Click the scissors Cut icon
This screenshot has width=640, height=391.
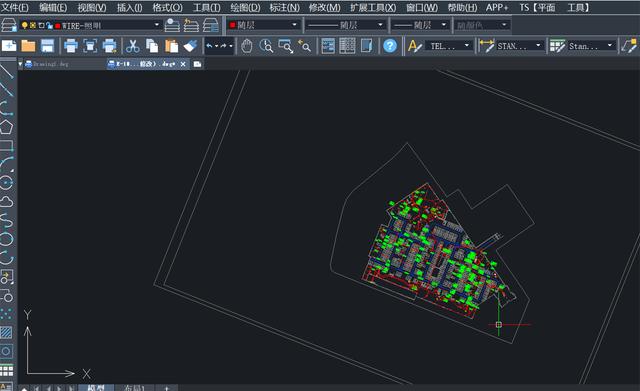pos(132,46)
